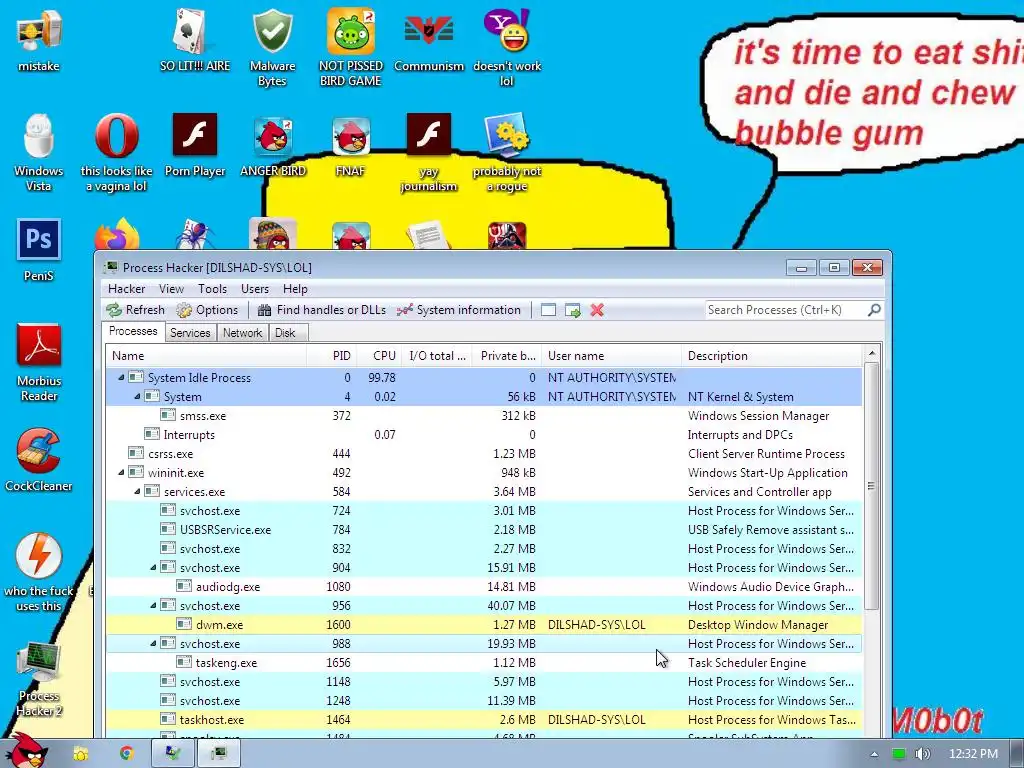This screenshot has width=1024, height=768.
Task: Click the red X kill-window toolbar icon
Action: (597, 310)
